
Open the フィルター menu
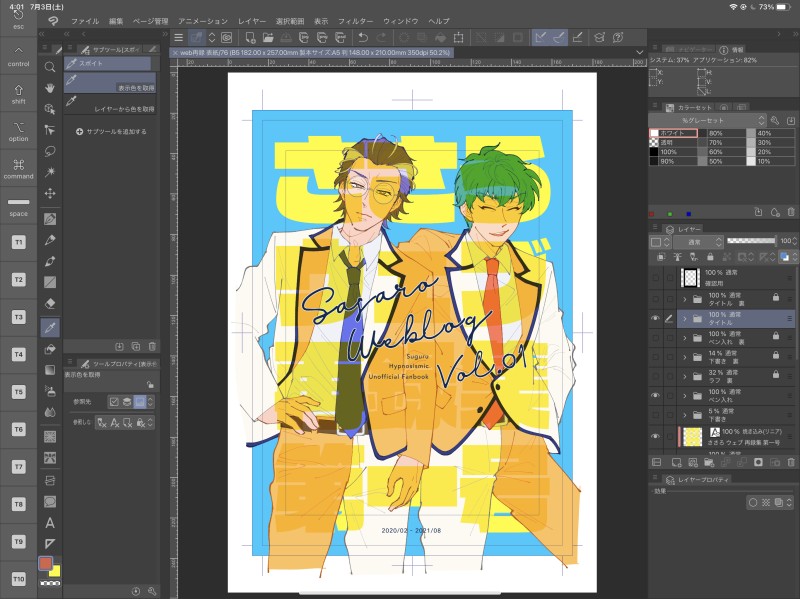(355, 21)
